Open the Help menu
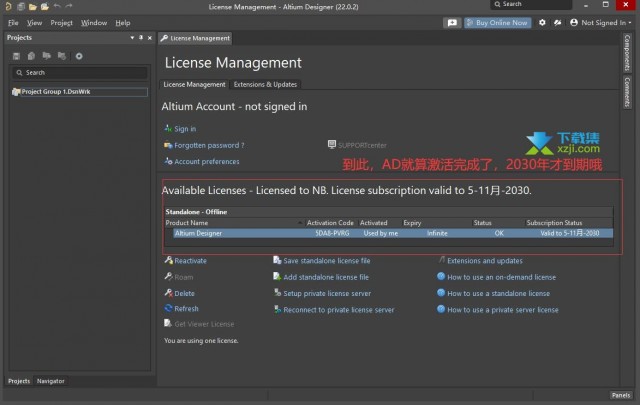The width and height of the screenshot is (640, 405). pyautogui.click(x=122, y=23)
